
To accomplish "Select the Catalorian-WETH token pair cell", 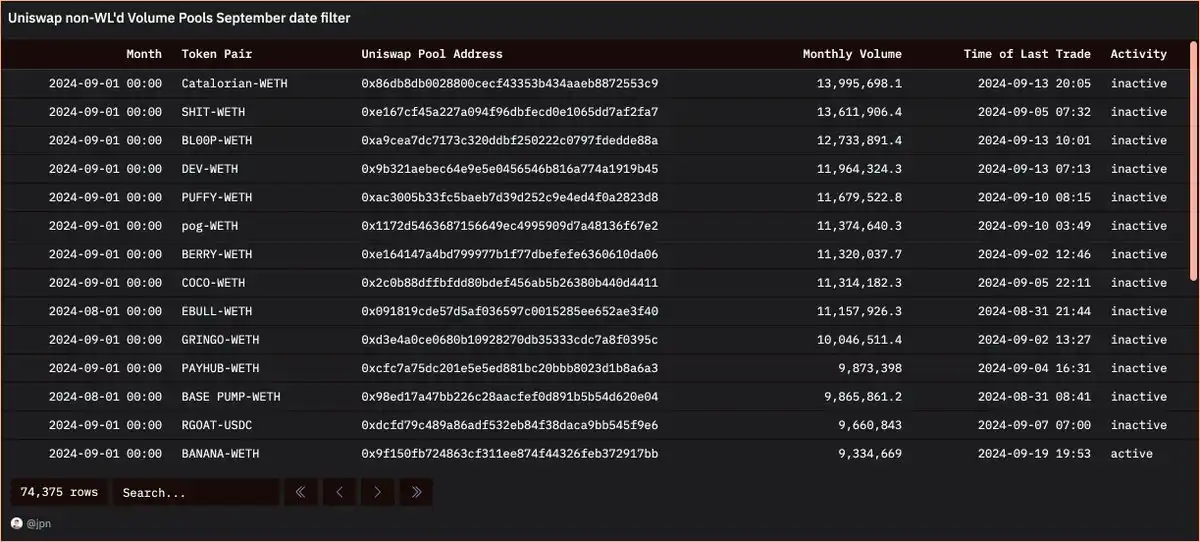I will (x=234, y=83).
